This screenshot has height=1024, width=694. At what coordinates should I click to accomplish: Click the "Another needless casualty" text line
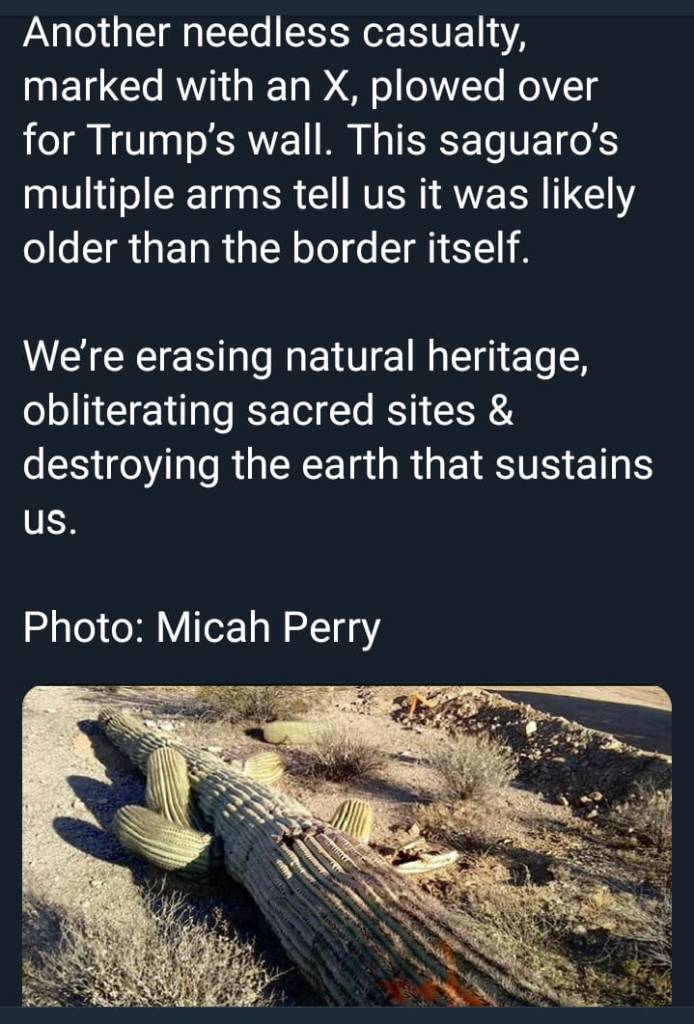tap(272, 35)
